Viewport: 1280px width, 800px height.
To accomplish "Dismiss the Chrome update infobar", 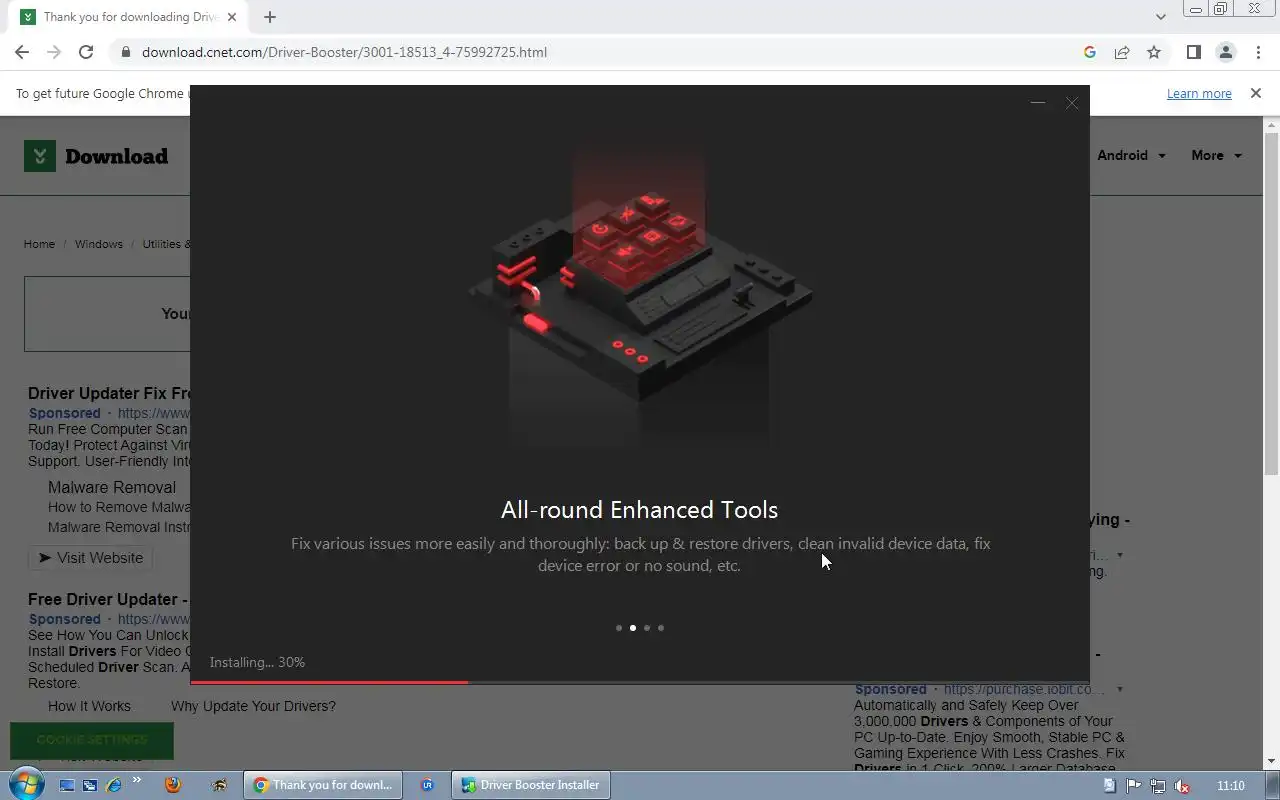I will 1256,93.
